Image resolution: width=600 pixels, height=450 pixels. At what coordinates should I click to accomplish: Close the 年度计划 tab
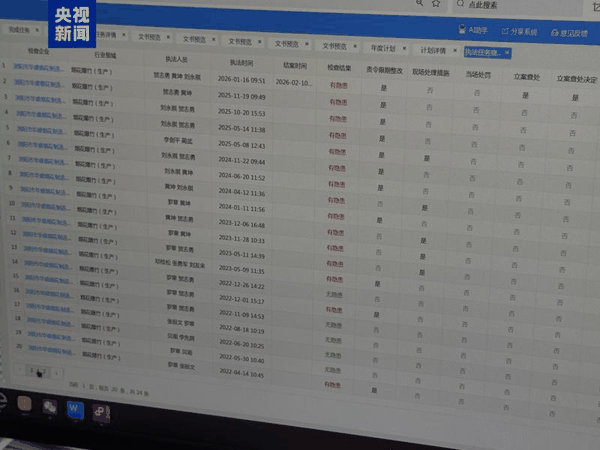click(x=404, y=49)
